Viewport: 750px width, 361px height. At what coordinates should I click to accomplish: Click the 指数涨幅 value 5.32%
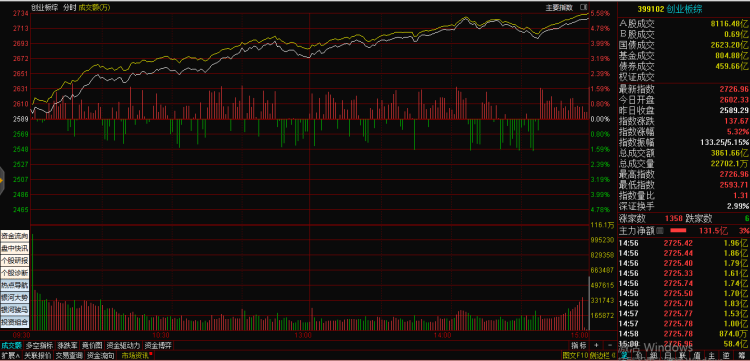pos(738,132)
